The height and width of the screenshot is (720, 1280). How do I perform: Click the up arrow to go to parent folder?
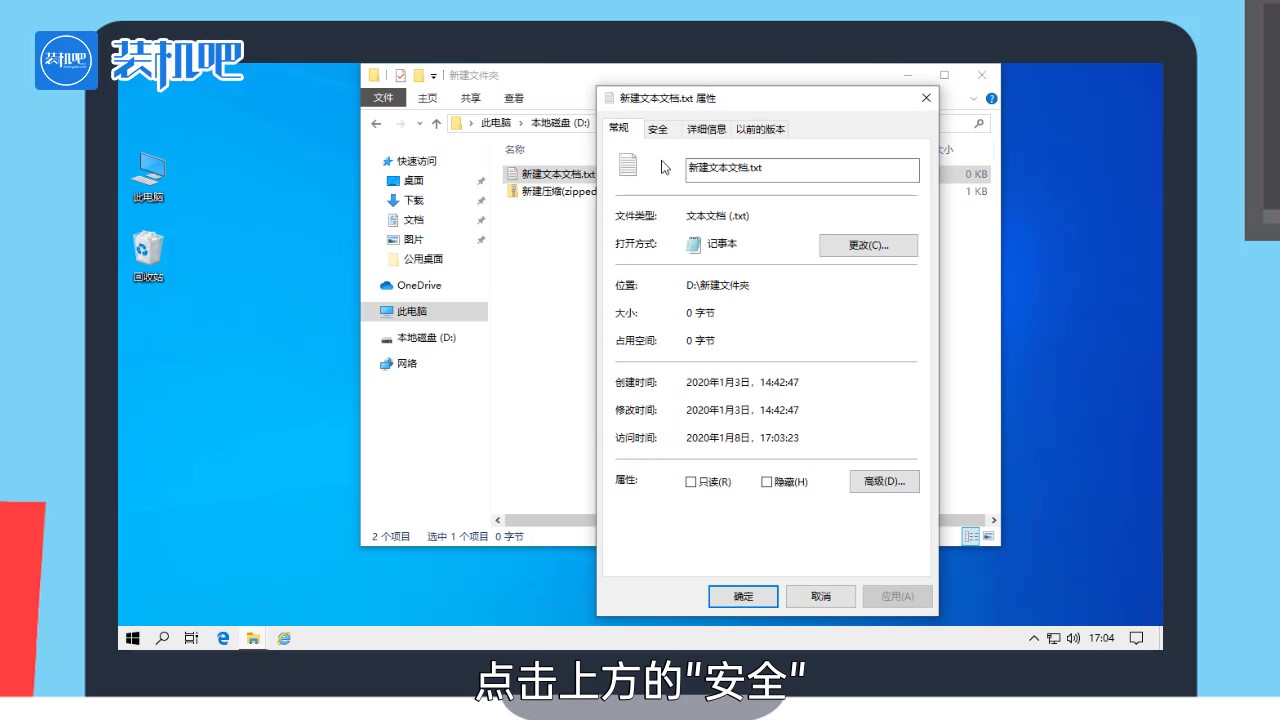pyautogui.click(x=437, y=122)
